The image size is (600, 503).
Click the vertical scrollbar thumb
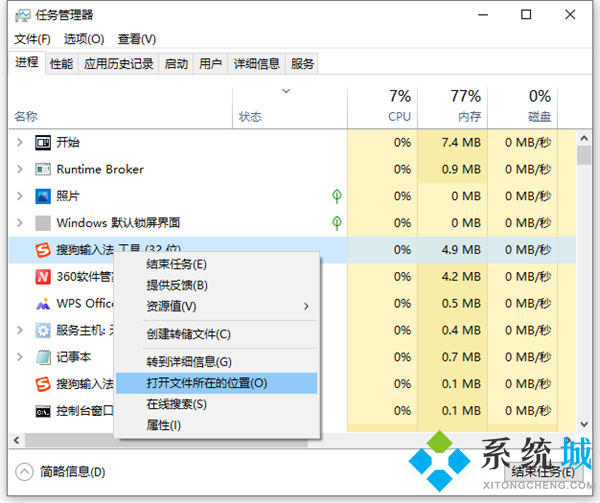584,155
